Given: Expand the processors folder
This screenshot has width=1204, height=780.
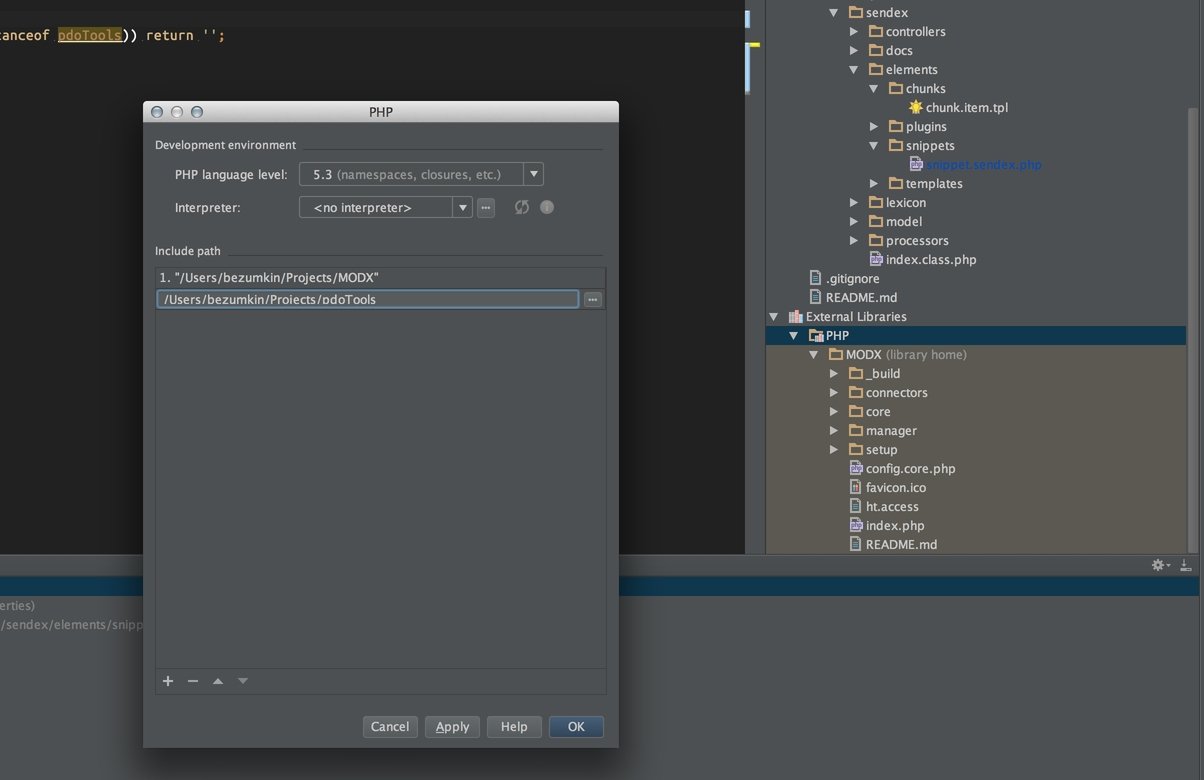Looking at the screenshot, I should coord(854,241).
